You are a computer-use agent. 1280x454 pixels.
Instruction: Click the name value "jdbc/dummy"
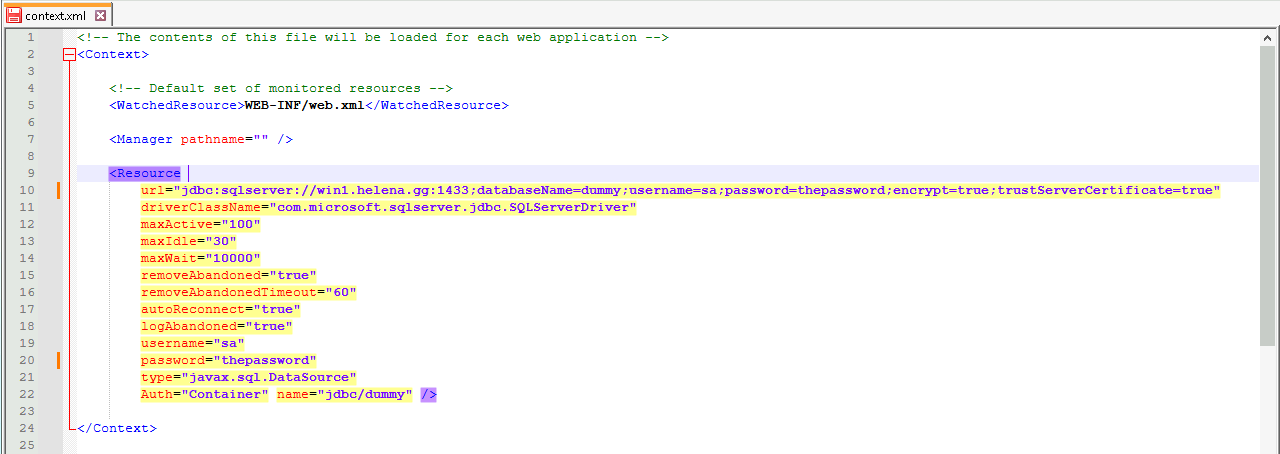pyautogui.click(x=364, y=394)
